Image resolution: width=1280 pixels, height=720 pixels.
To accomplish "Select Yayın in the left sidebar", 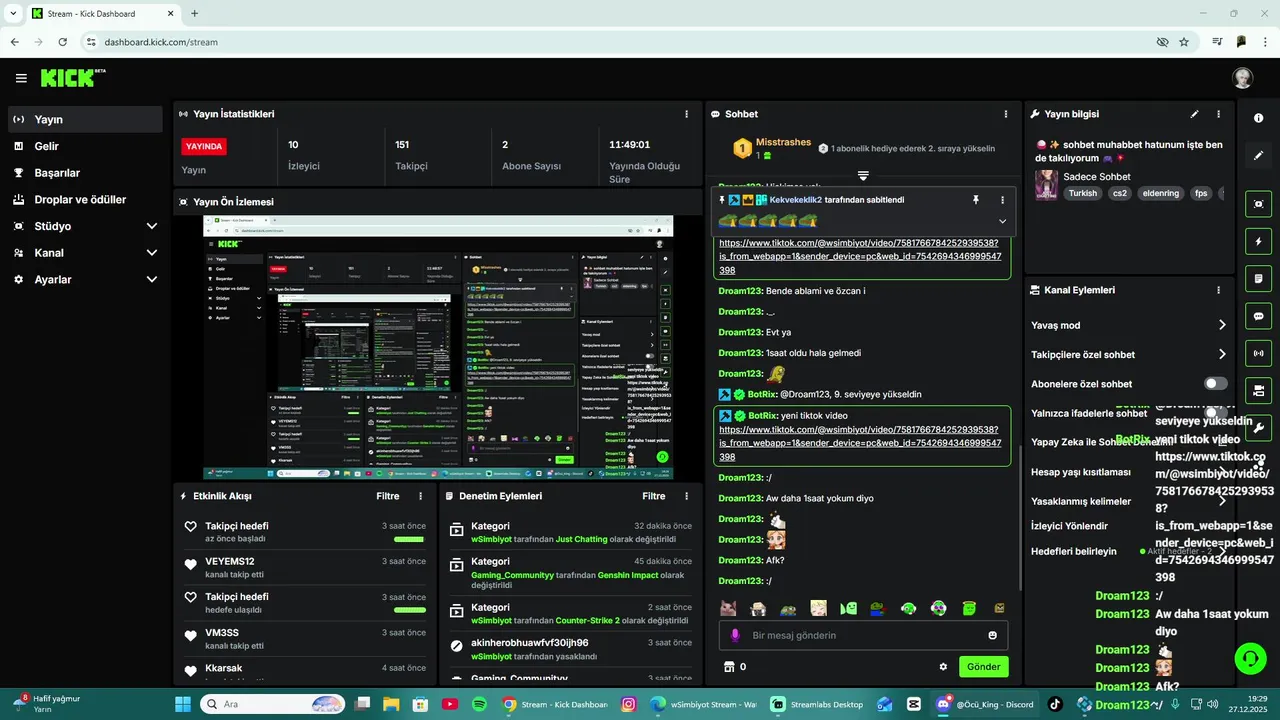I will click(85, 119).
